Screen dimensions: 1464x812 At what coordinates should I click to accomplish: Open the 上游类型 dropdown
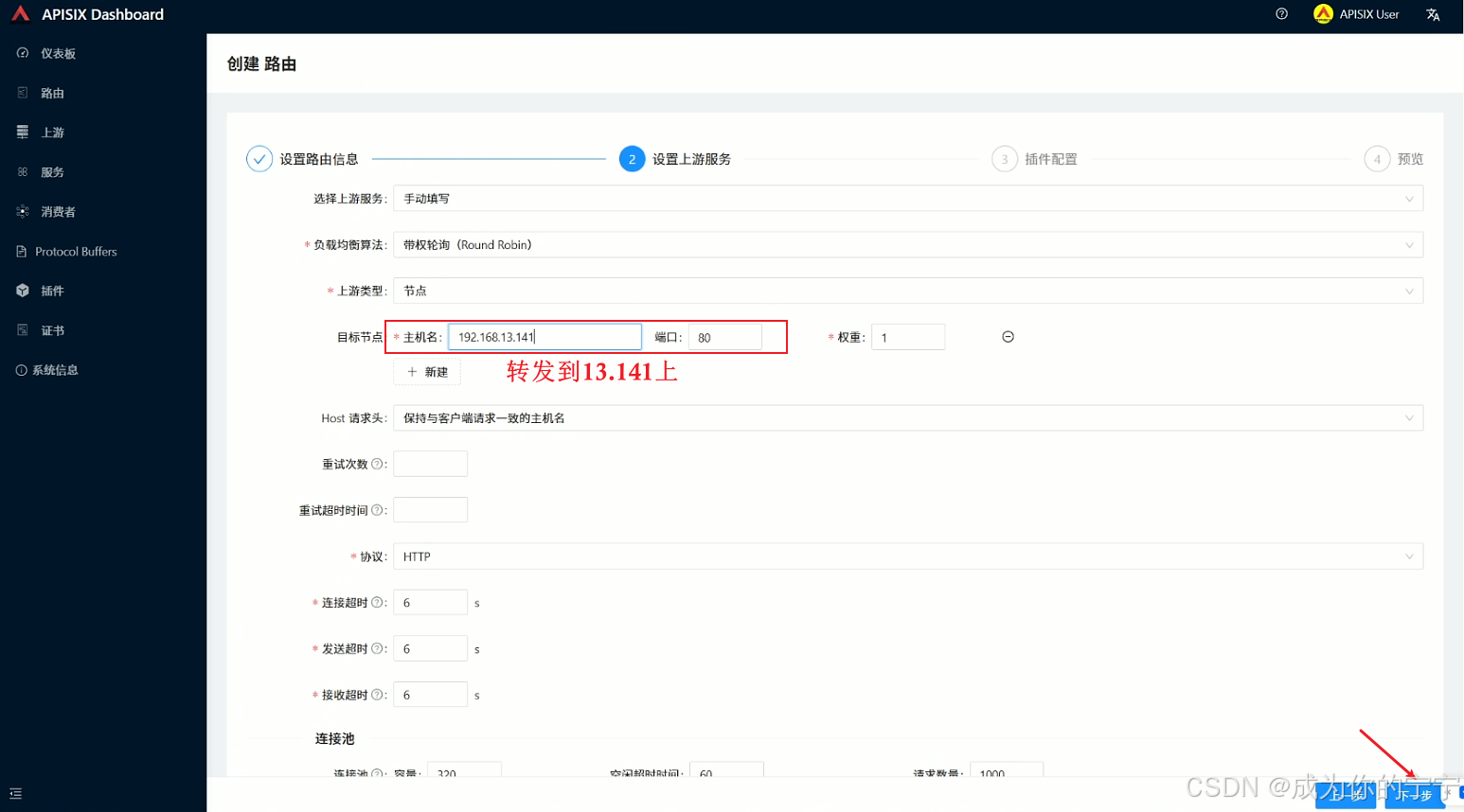coord(908,291)
